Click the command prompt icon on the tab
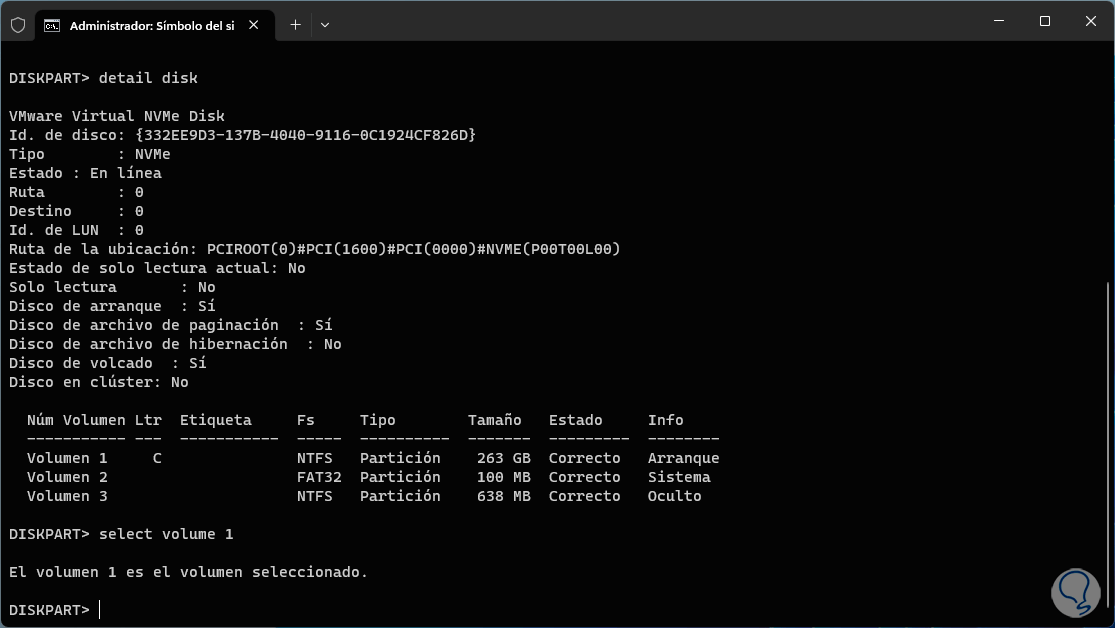The image size is (1115, 628). tap(52, 25)
